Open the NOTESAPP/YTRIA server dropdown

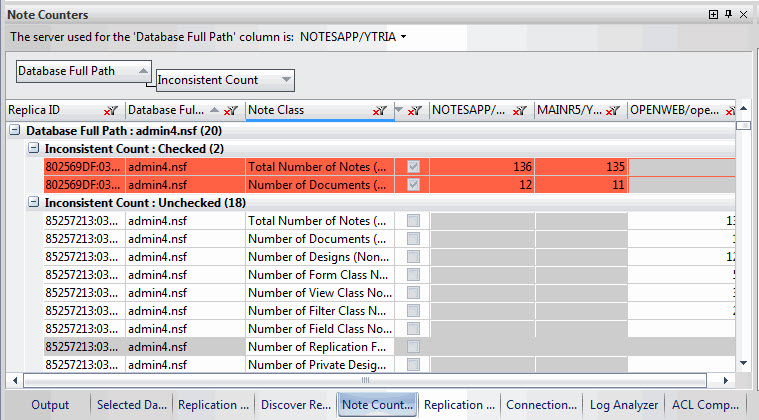pos(404,37)
